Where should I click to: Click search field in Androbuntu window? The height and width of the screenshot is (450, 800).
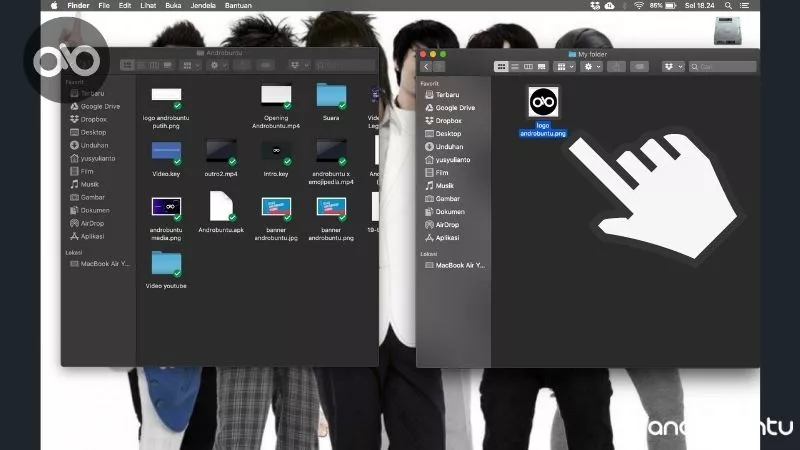345,65
